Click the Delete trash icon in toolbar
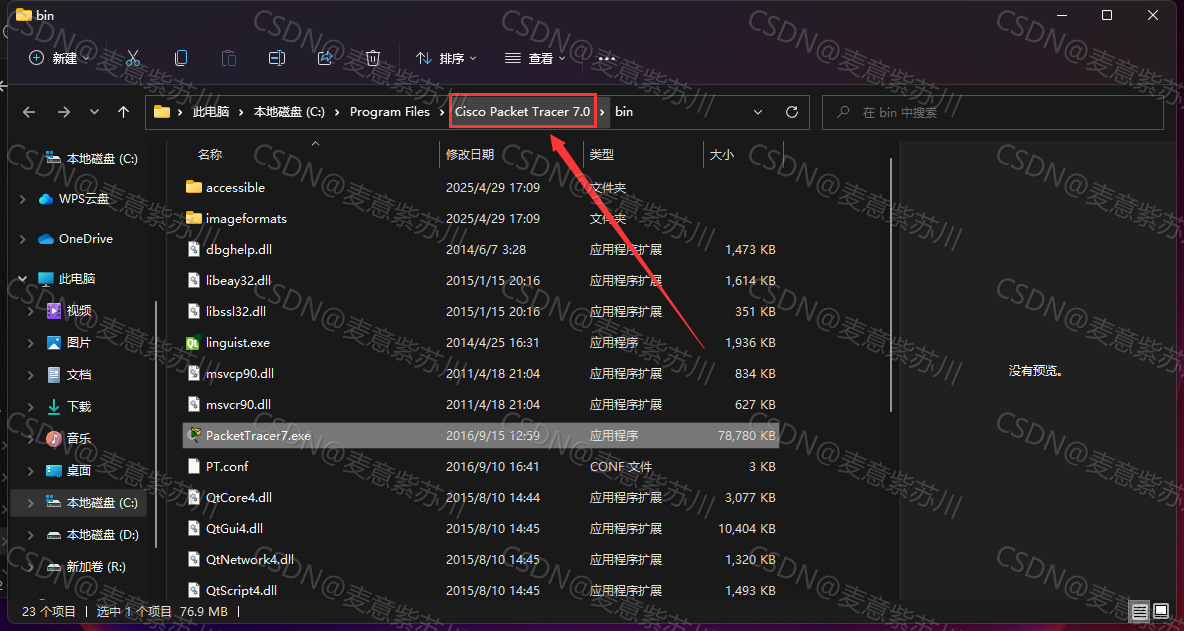 373,58
